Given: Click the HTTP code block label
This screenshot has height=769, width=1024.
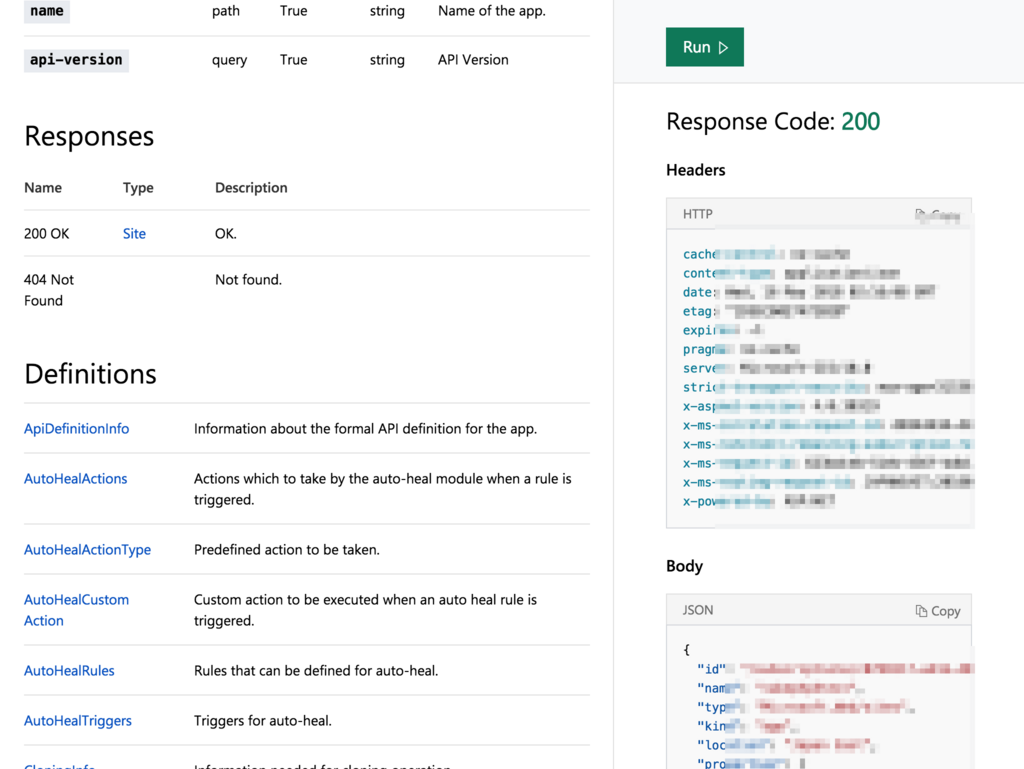Looking at the screenshot, I should 697,214.
